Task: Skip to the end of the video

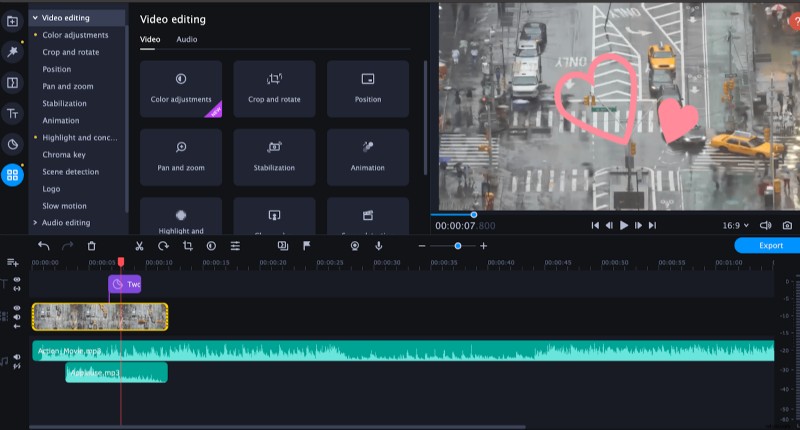Action: 652,225
